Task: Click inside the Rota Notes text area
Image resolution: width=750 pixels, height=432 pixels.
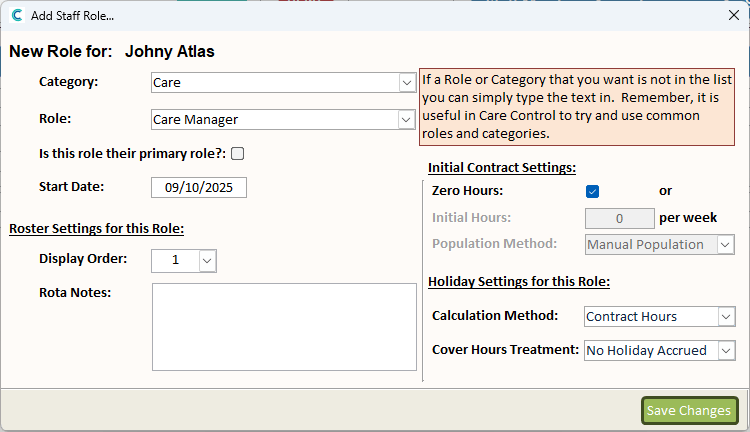Action: (x=284, y=326)
